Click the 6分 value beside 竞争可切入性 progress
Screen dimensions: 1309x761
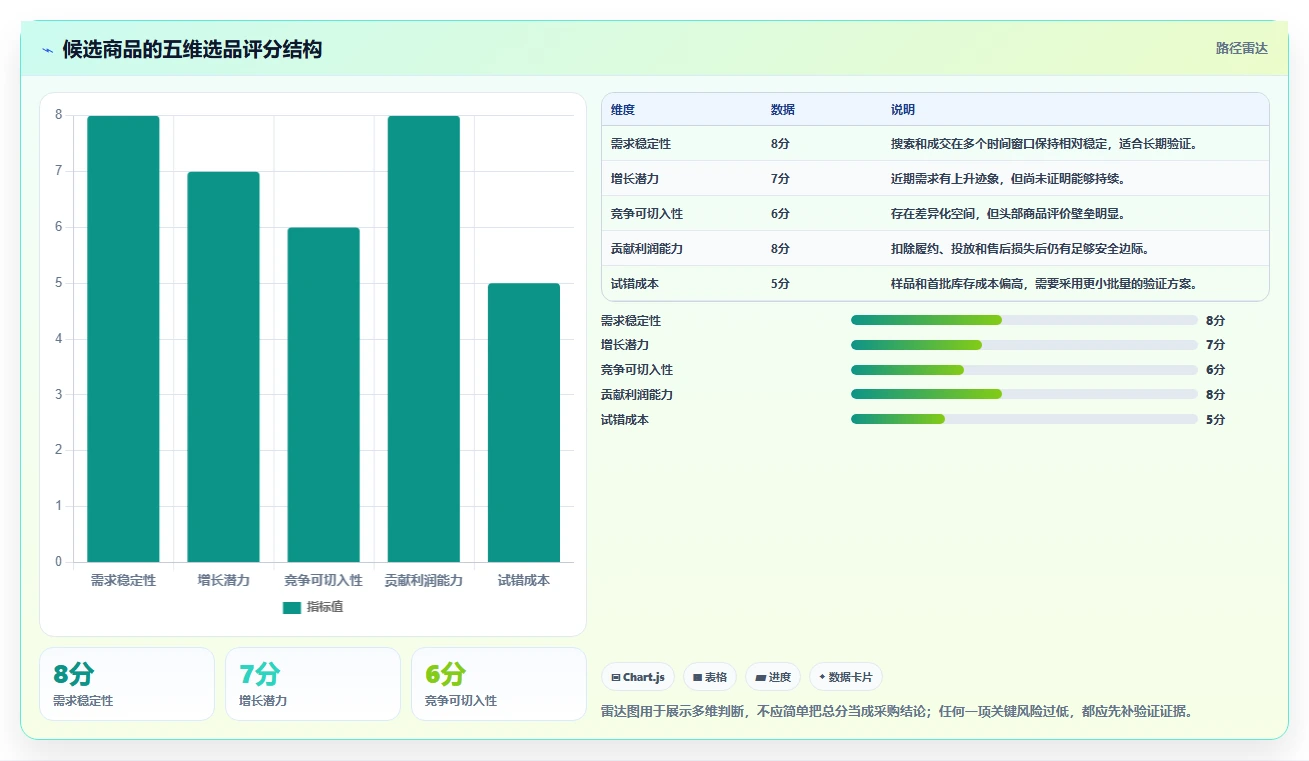(x=1215, y=370)
